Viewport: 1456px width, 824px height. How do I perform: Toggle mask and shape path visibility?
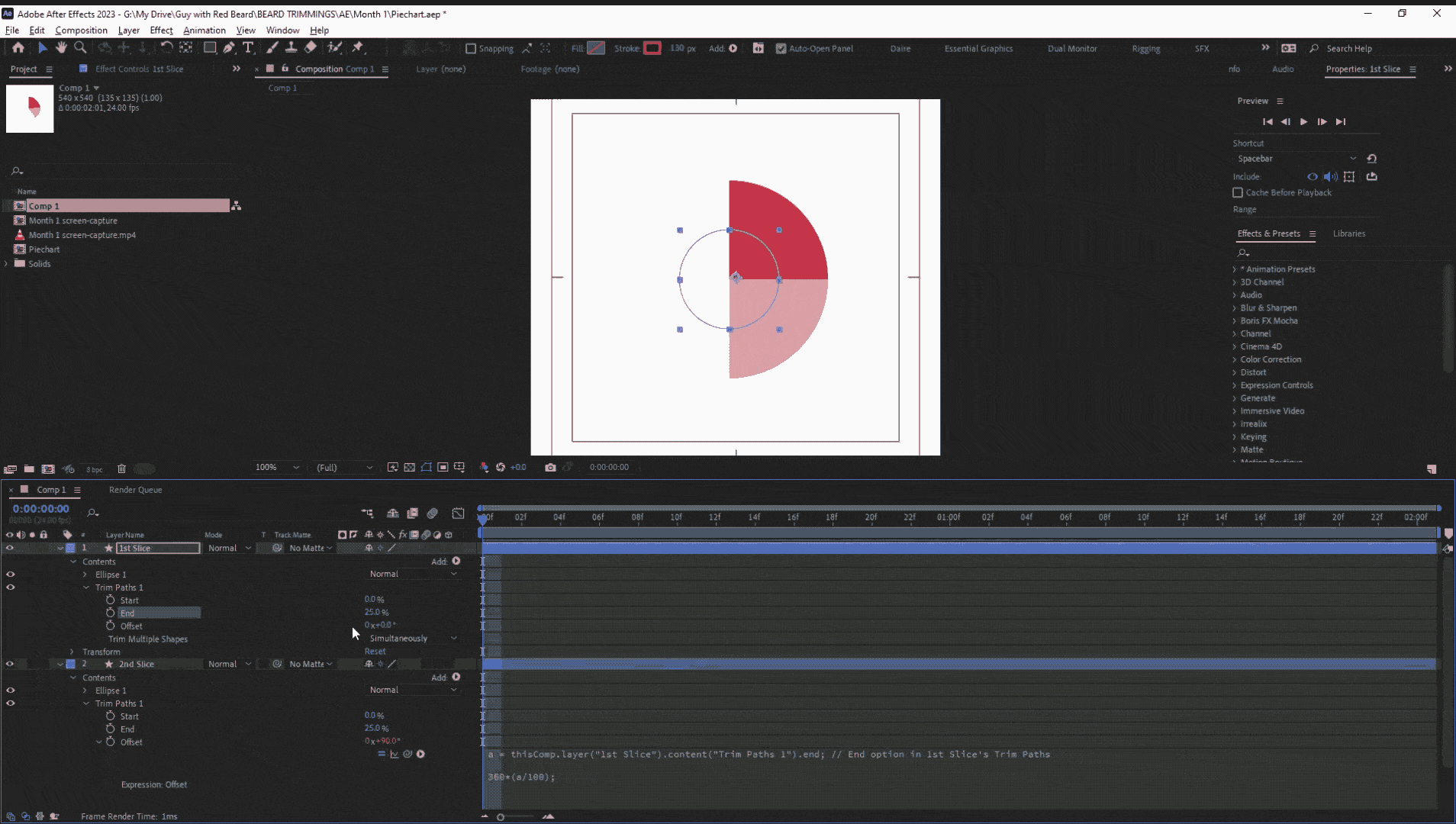pyautogui.click(x=427, y=467)
